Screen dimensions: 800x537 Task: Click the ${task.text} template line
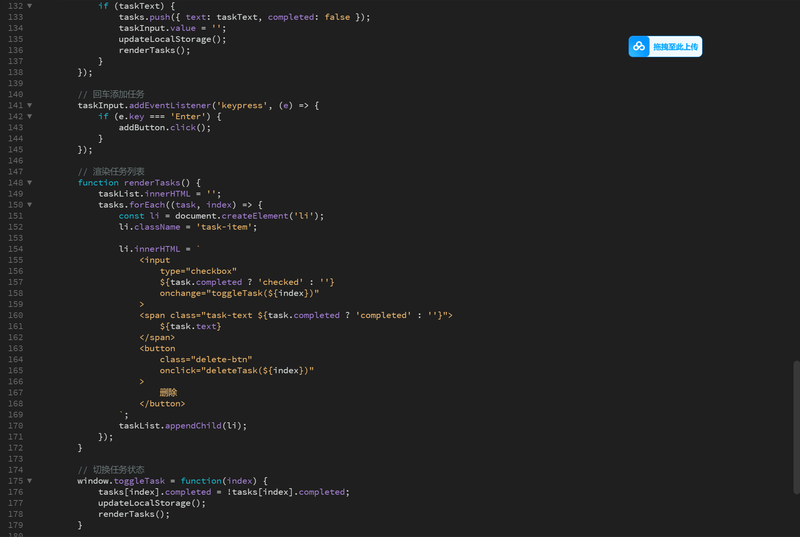coord(190,326)
